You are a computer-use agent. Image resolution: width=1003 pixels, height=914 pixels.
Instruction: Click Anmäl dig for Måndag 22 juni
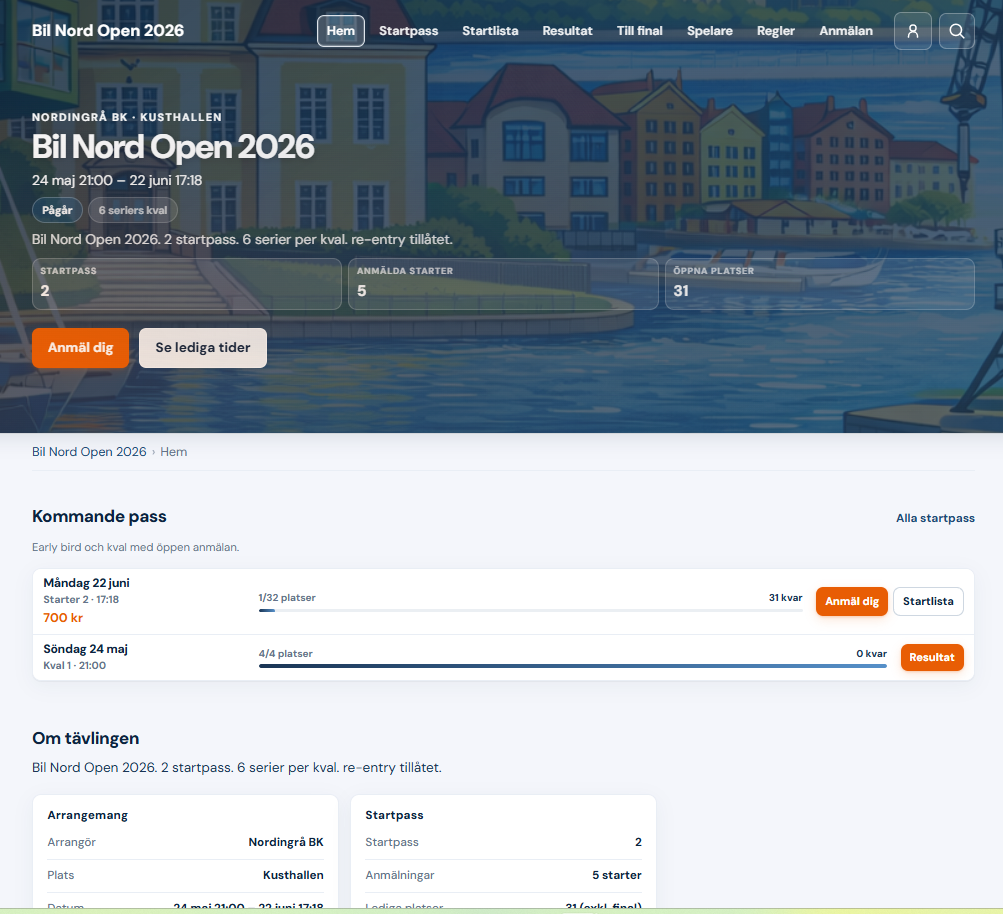click(x=851, y=601)
